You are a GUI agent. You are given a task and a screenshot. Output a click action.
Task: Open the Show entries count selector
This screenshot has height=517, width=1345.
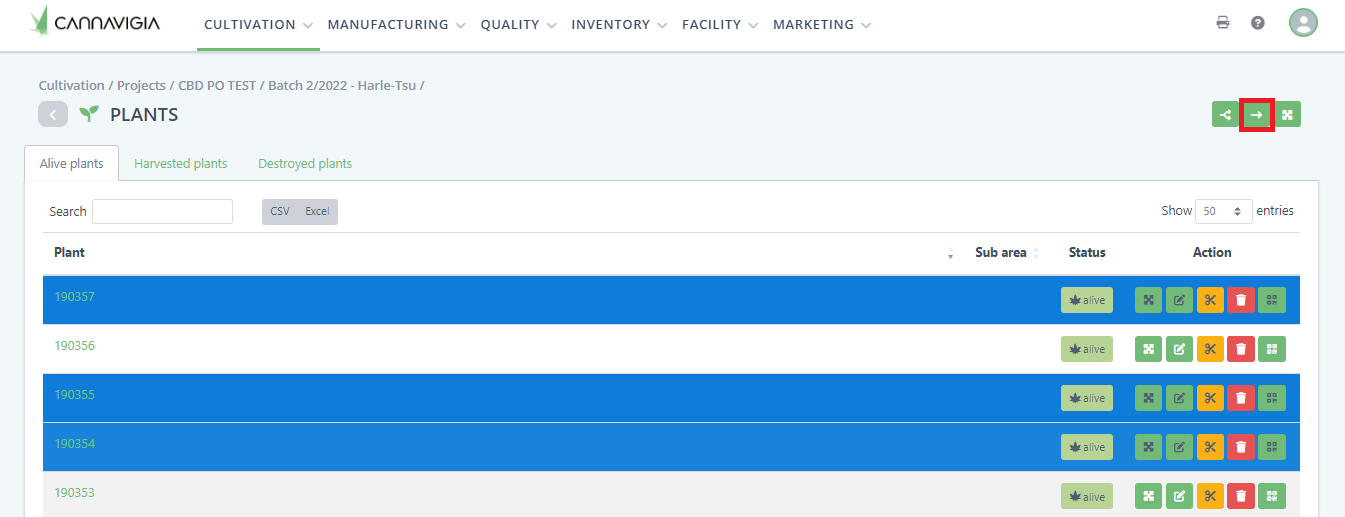[x=1224, y=211]
